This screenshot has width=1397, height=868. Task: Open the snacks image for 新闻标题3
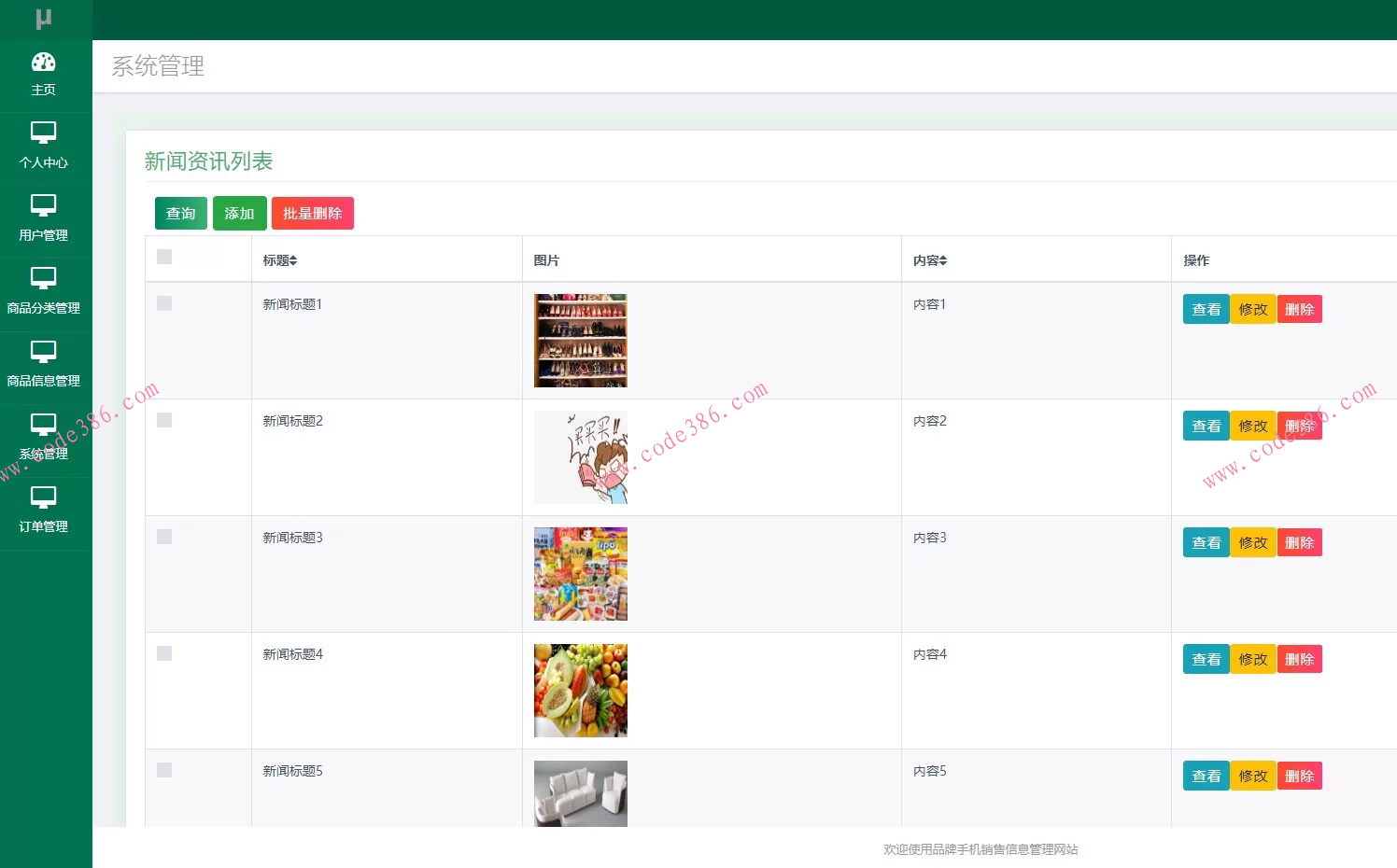(x=581, y=574)
